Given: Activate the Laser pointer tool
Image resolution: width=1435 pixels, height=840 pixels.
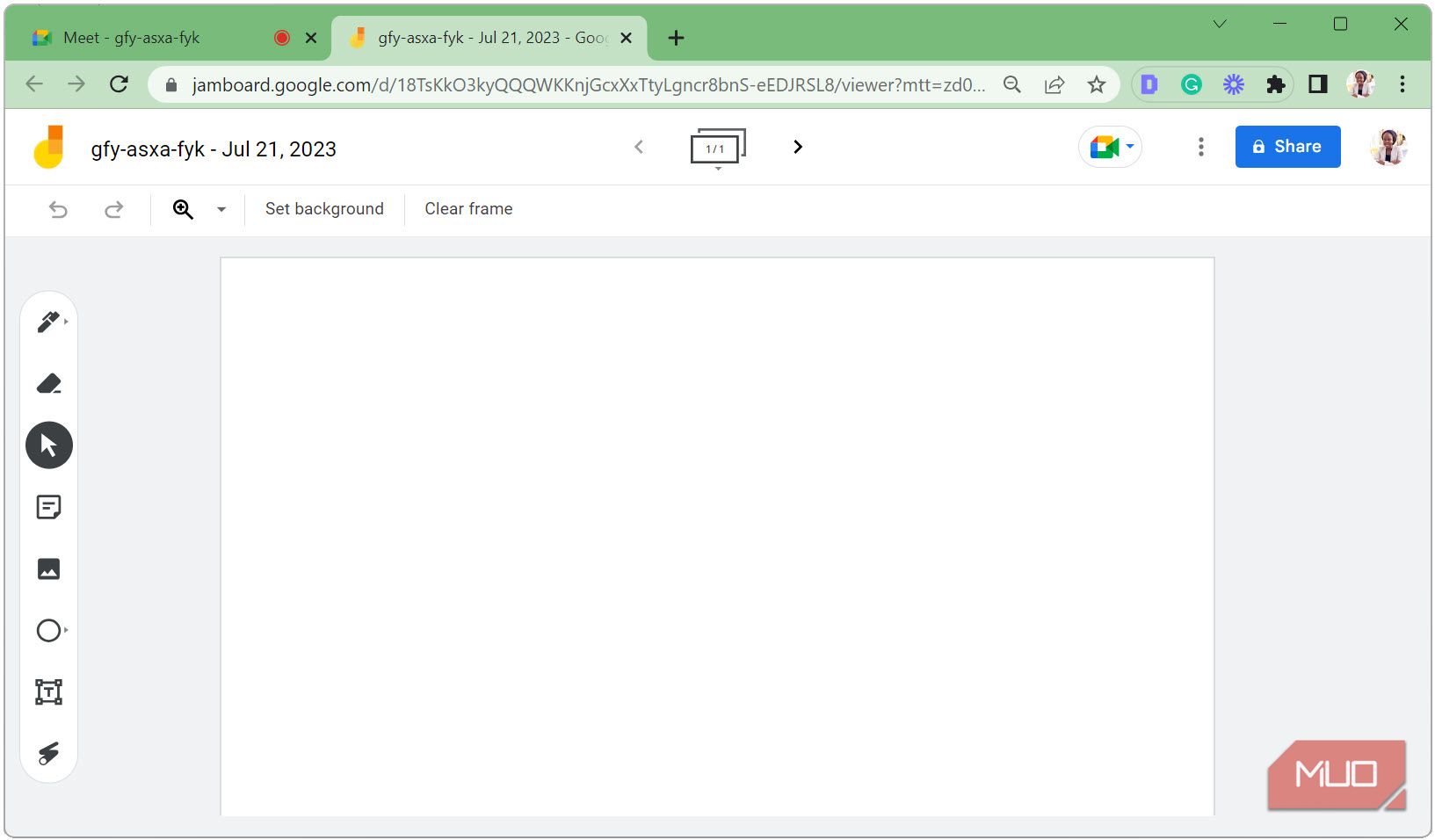Looking at the screenshot, I should click(48, 752).
